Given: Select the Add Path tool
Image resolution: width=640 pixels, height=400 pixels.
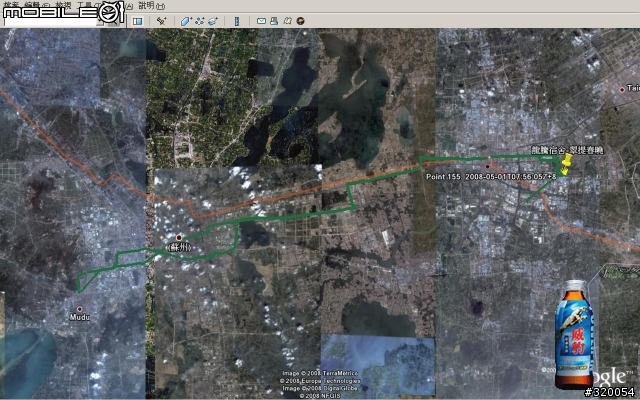Looking at the screenshot, I should pos(199,21).
